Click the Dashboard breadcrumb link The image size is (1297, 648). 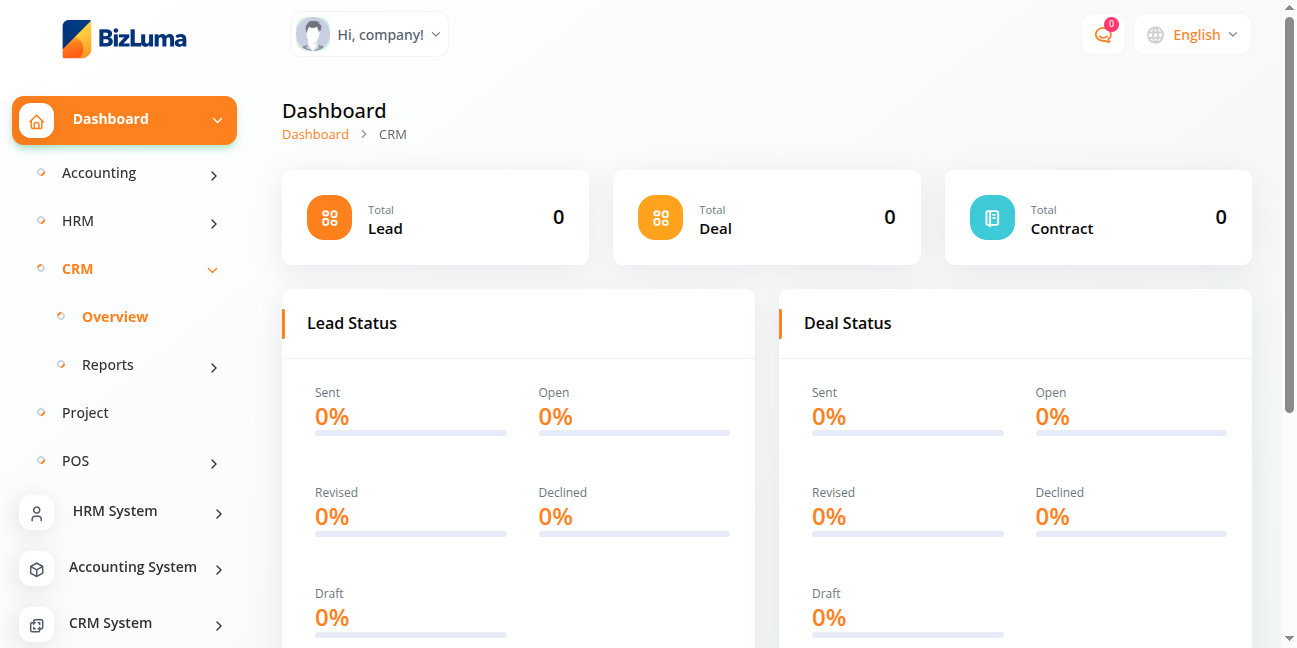(315, 135)
